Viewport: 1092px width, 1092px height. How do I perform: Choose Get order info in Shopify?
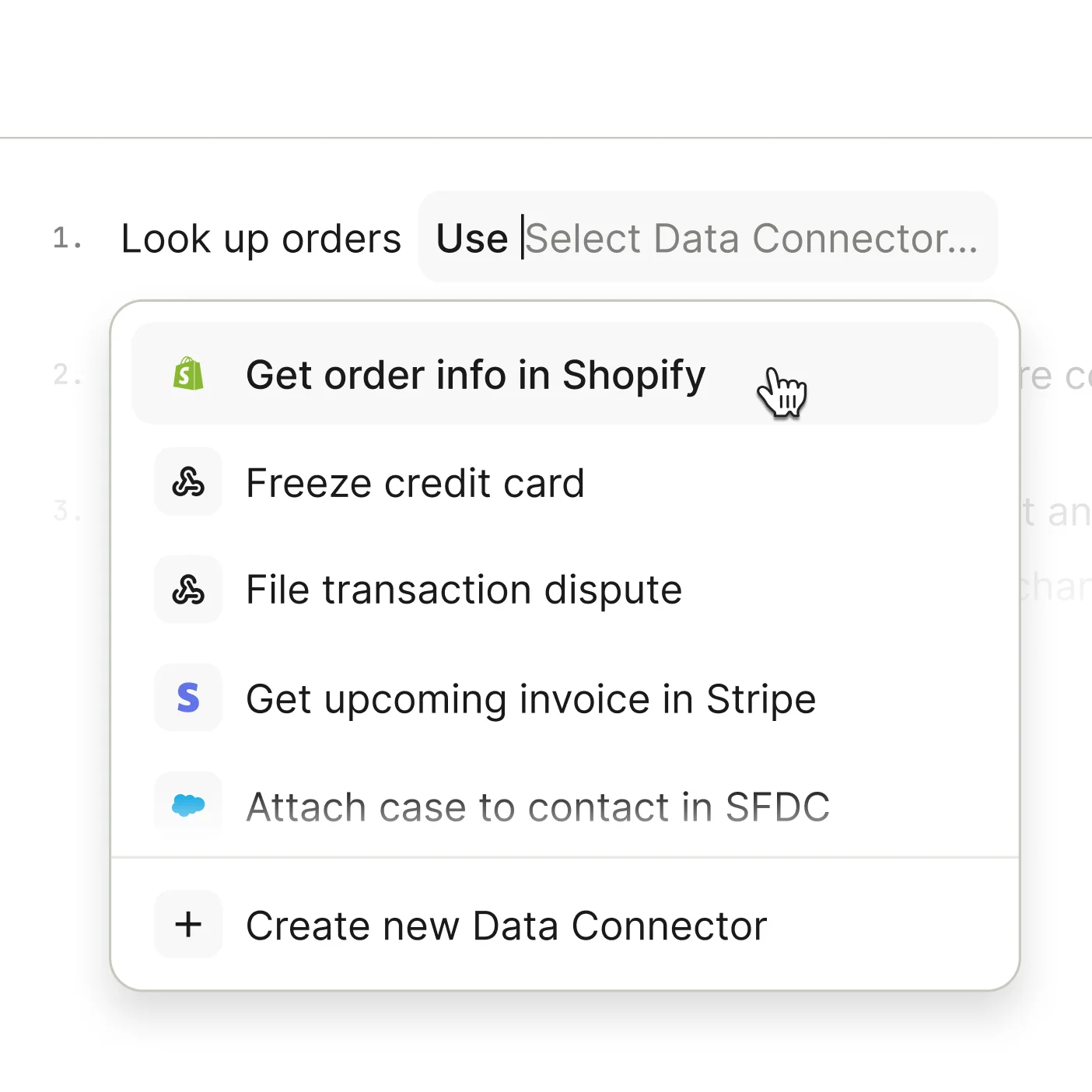click(x=474, y=374)
